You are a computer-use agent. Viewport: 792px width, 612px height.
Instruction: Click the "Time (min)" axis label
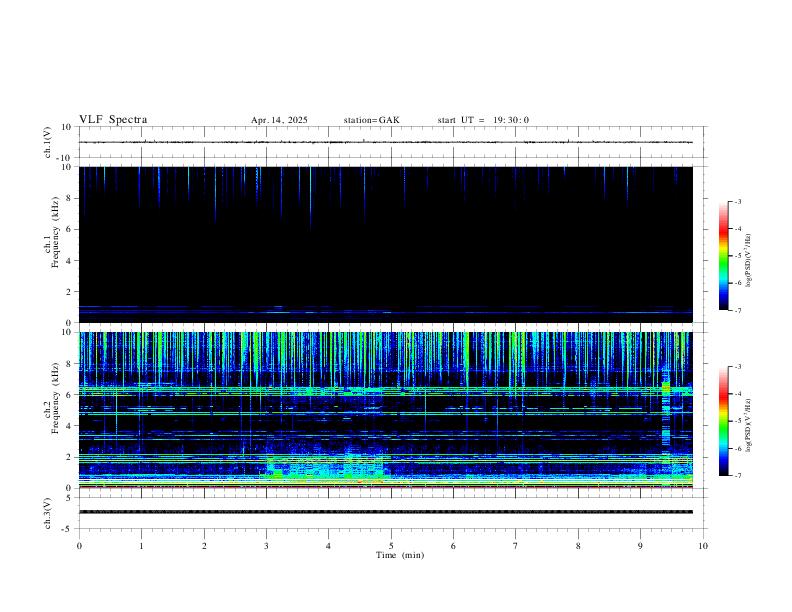400,555
